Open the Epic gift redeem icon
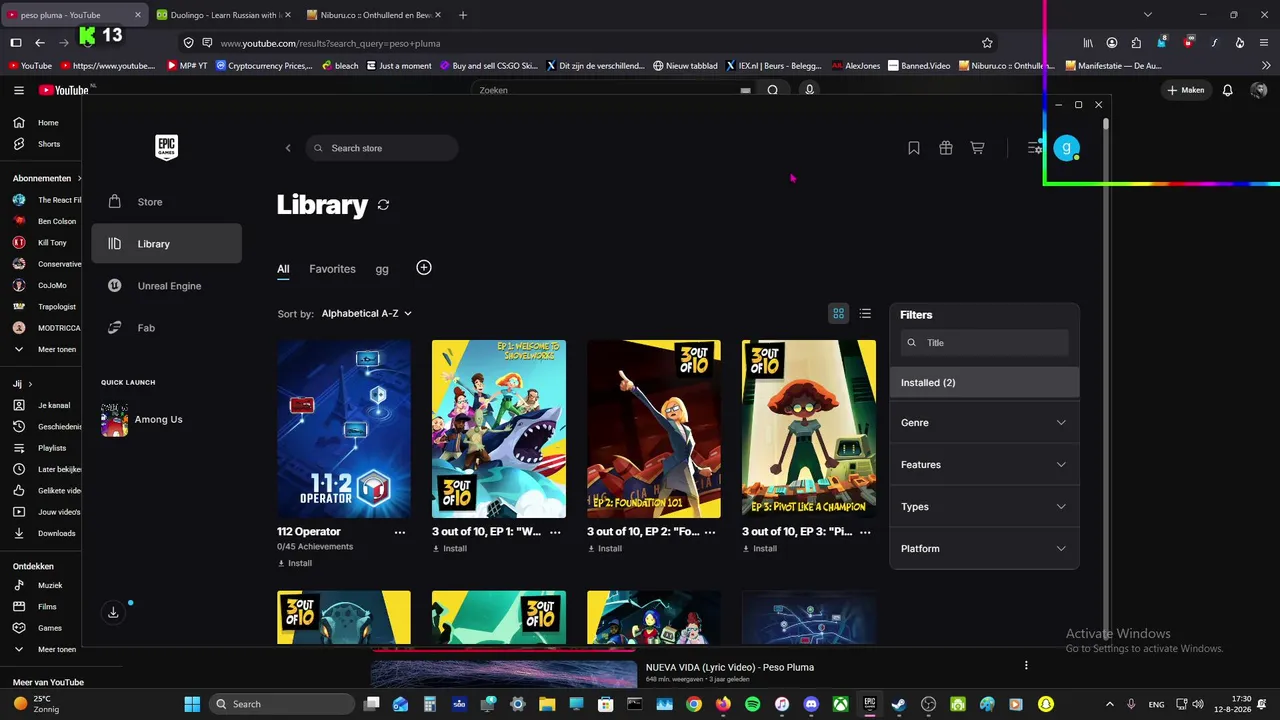This screenshot has width=1280, height=720. [946, 148]
